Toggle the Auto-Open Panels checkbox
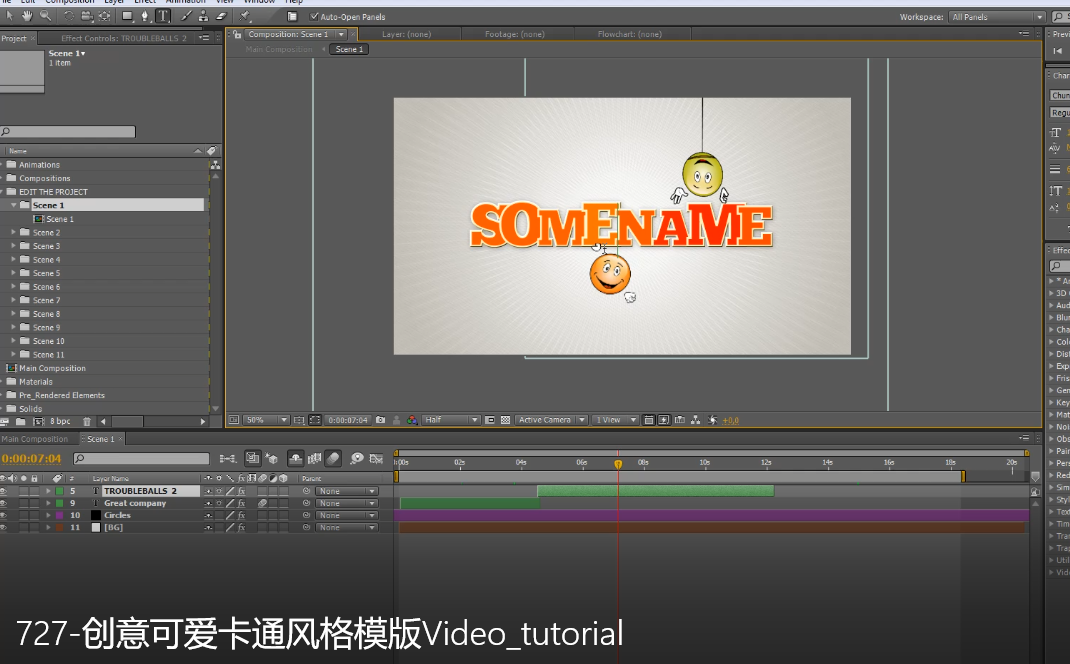The image size is (1070, 664). click(x=314, y=16)
